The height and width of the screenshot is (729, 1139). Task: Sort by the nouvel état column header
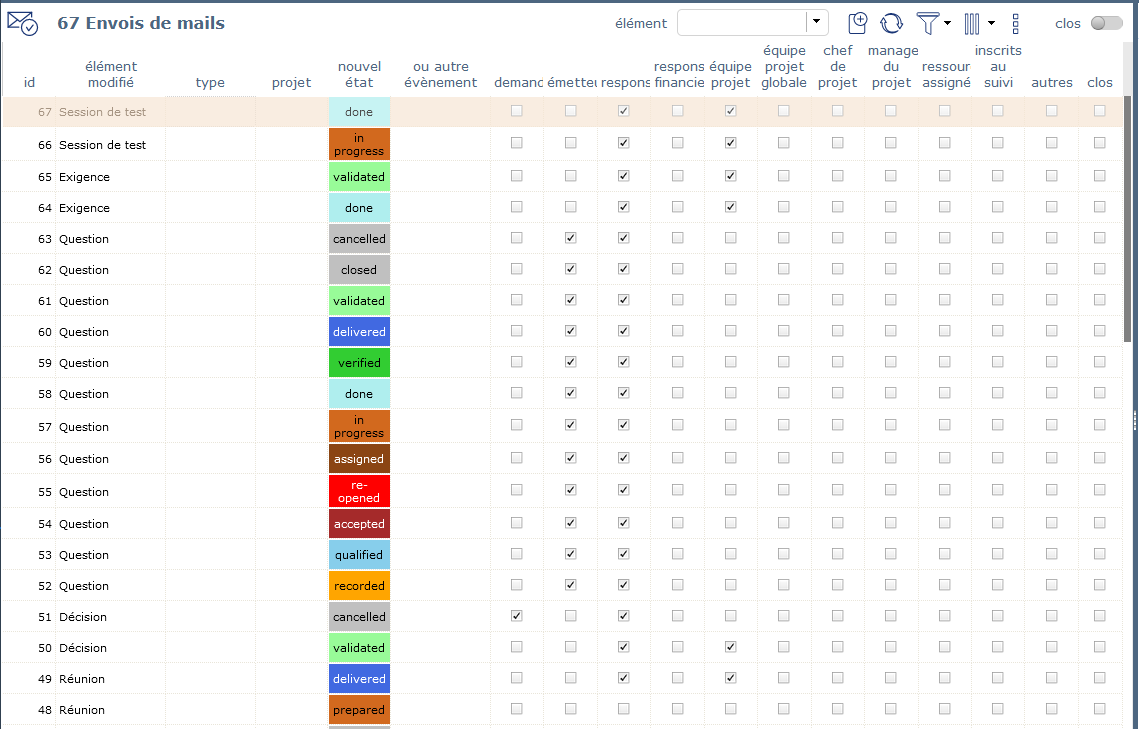point(359,75)
